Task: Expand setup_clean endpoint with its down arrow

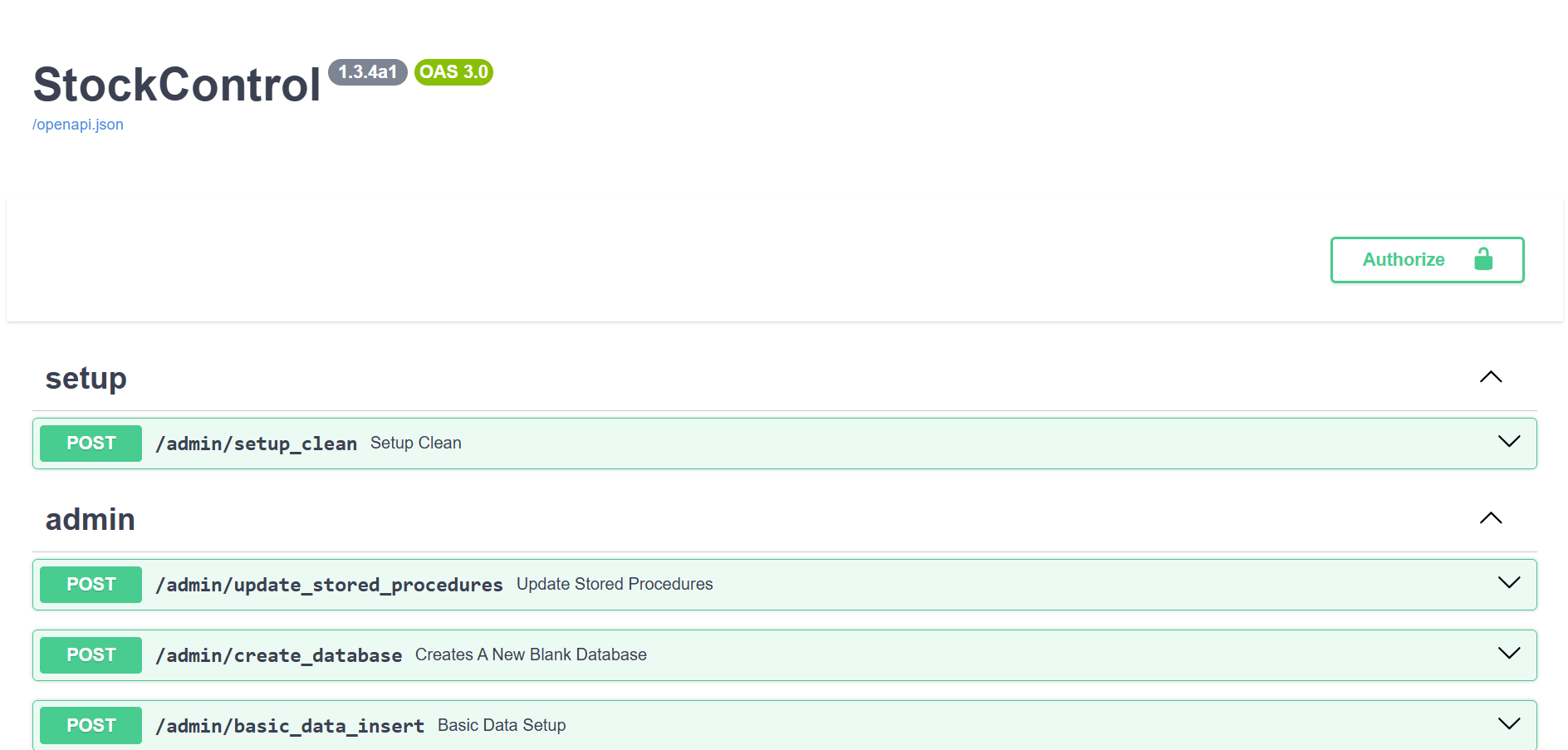Action: tap(1508, 442)
